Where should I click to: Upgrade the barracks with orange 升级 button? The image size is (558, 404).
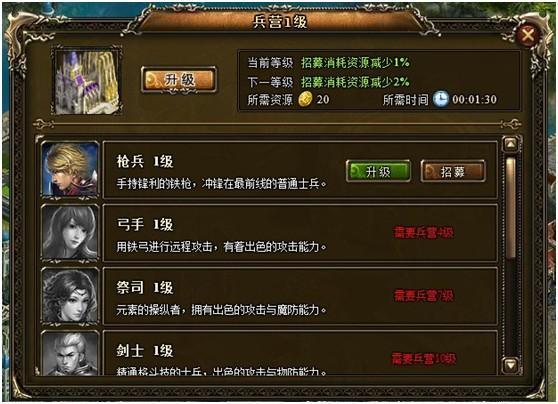[x=179, y=80]
